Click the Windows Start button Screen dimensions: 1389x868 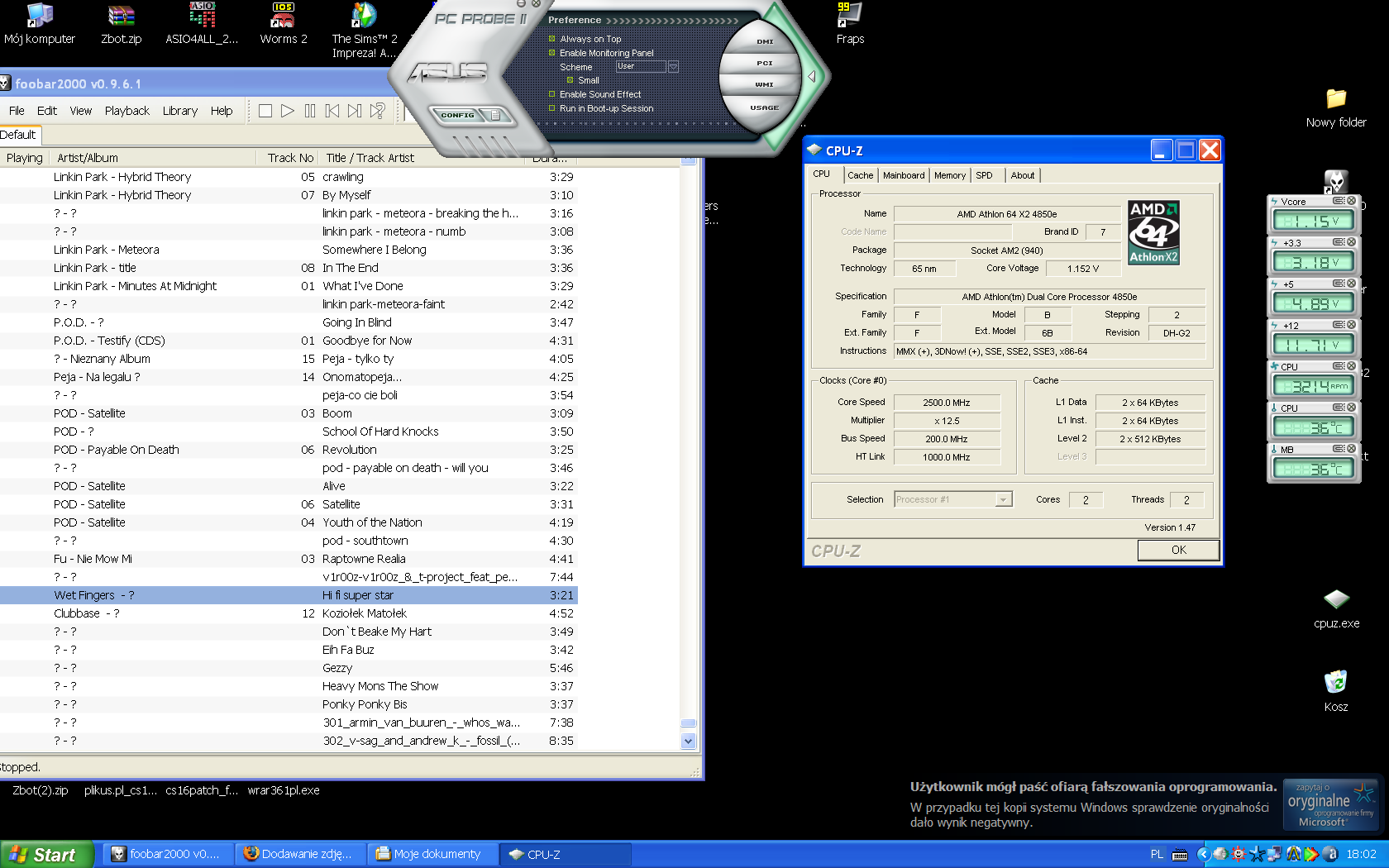click(46, 855)
